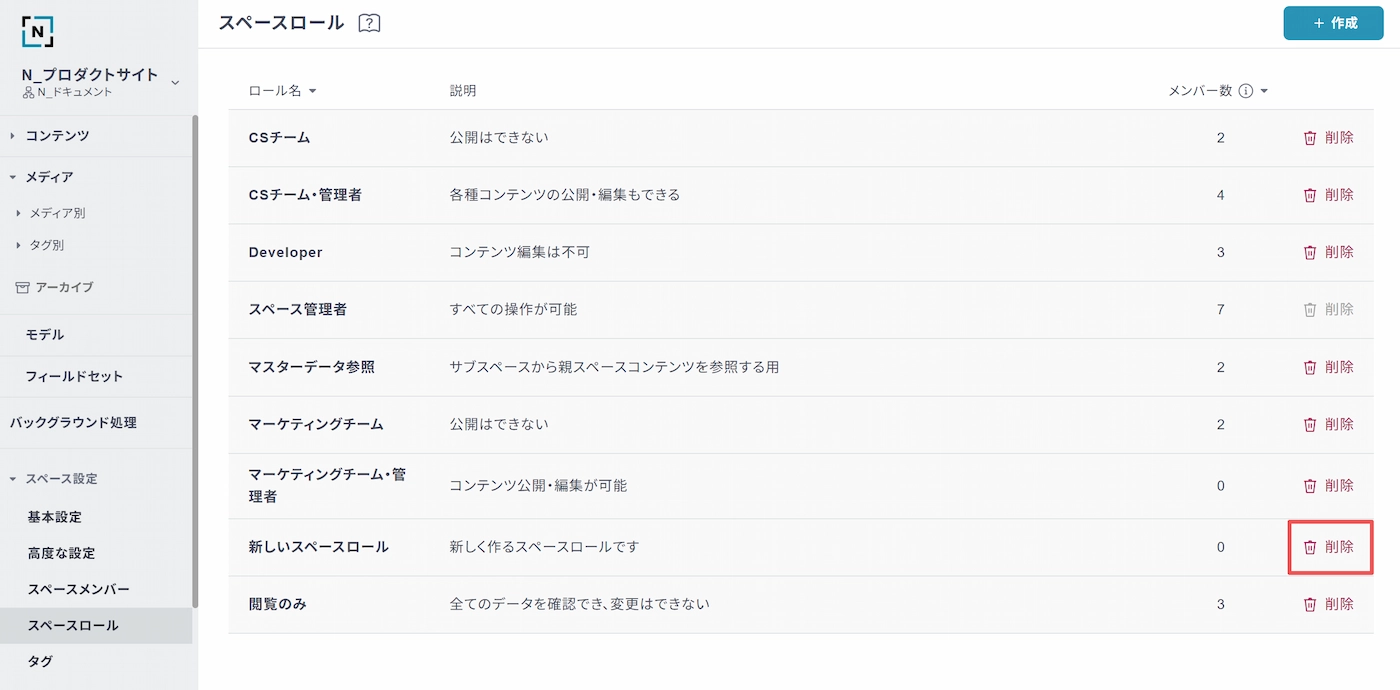Collapse the スペース設定 section
The width and height of the screenshot is (1400, 690).
pyautogui.click(x=13, y=479)
